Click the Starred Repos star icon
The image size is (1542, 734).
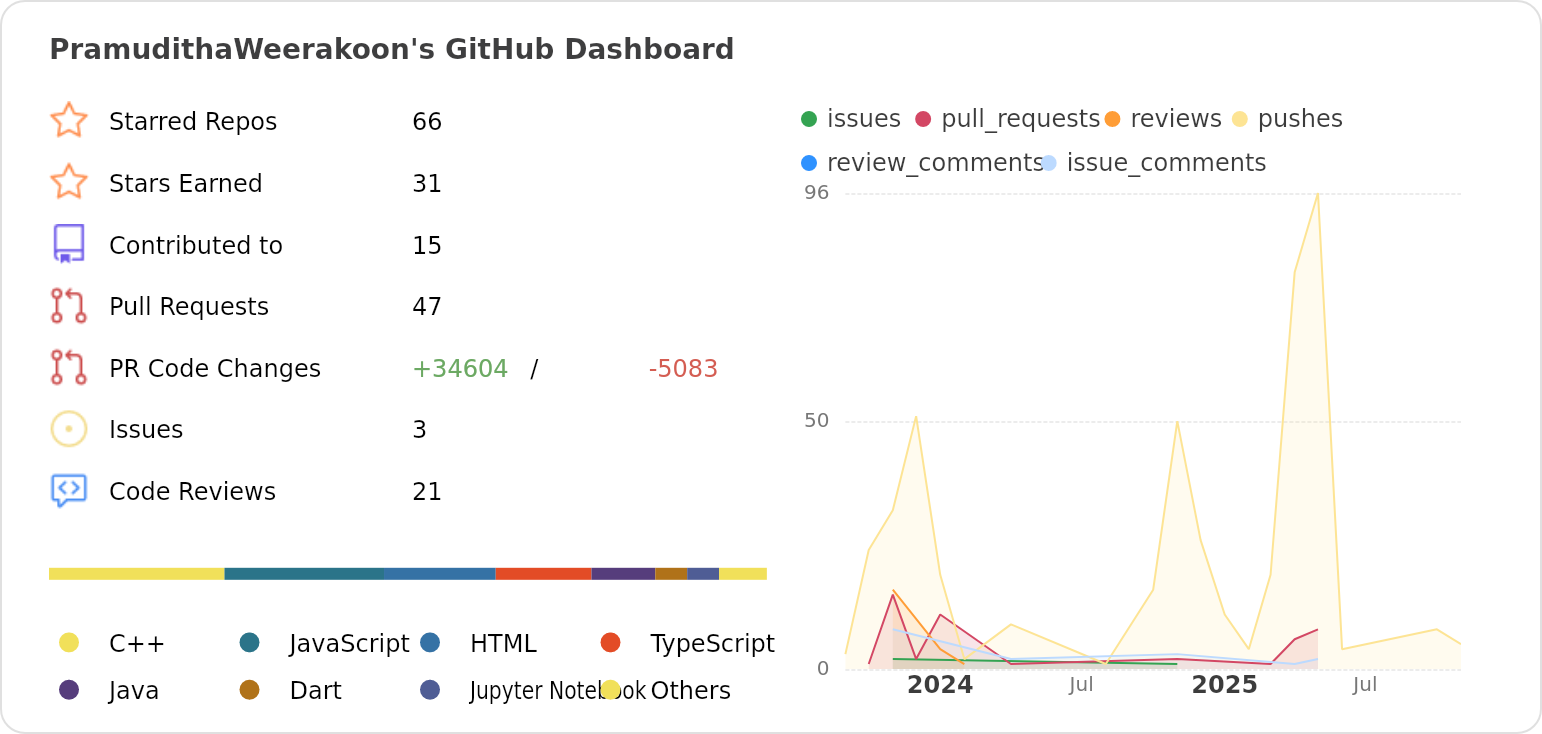pos(68,120)
